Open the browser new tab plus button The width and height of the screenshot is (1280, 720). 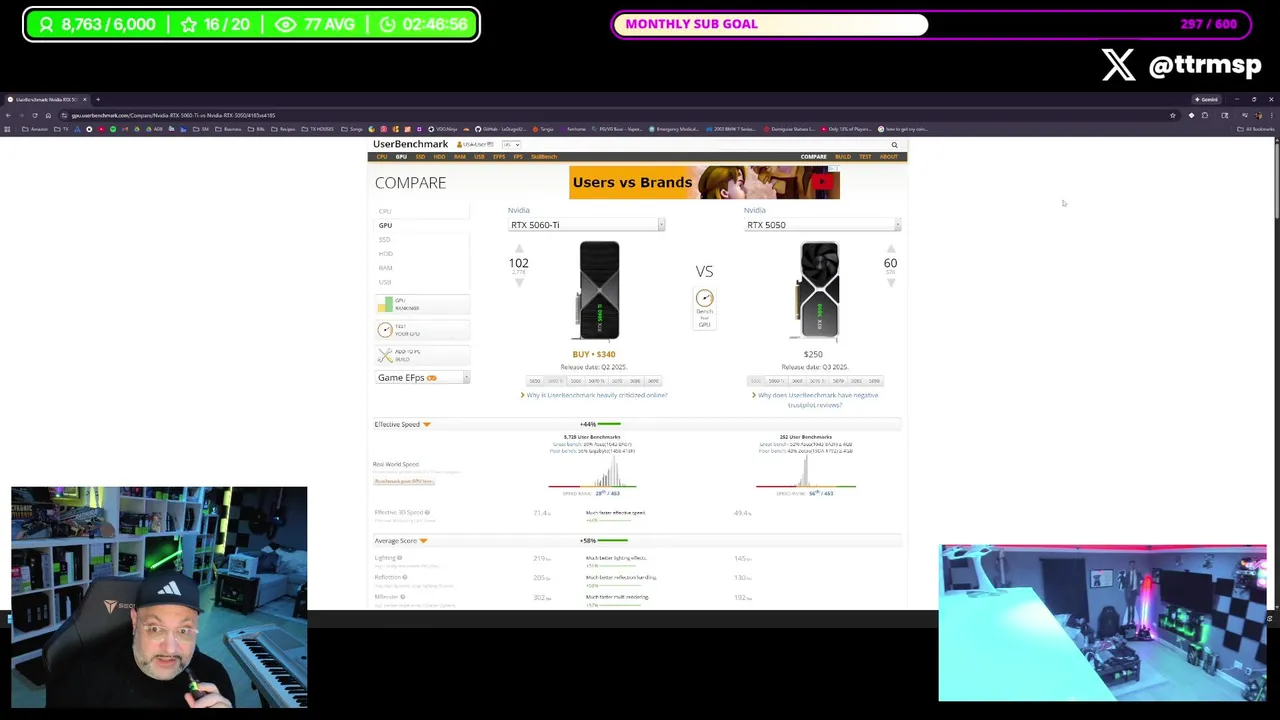click(98, 99)
